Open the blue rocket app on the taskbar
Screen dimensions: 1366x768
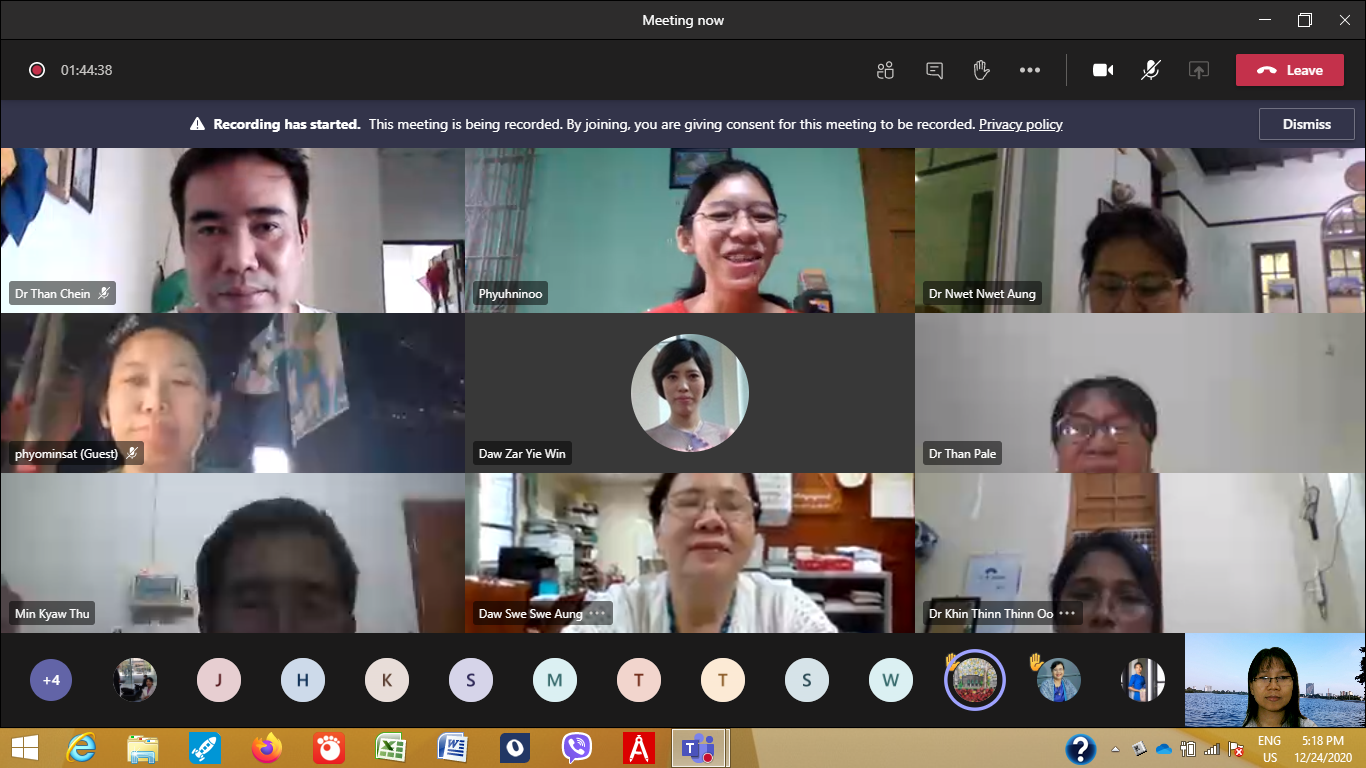(x=205, y=748)
